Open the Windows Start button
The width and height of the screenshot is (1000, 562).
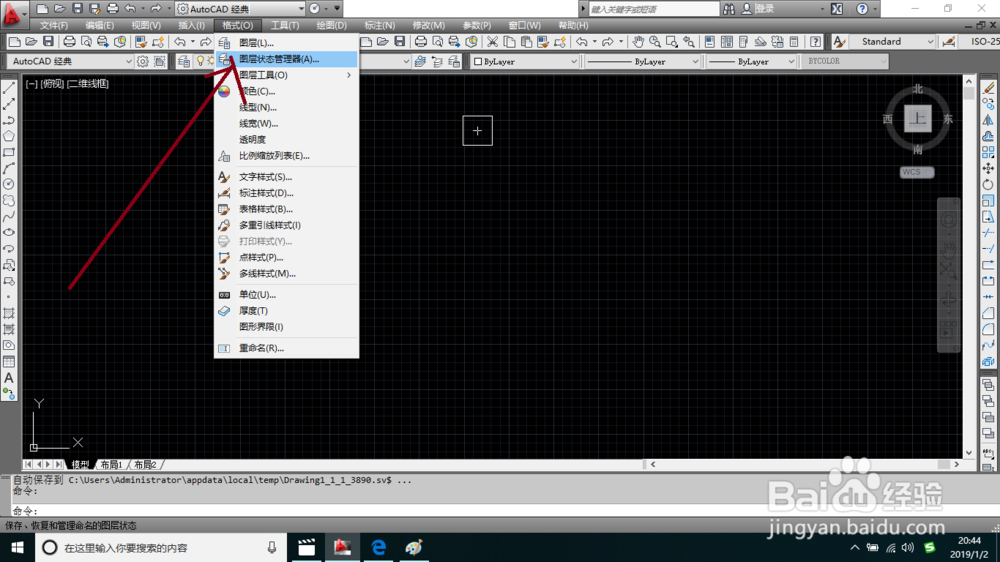(x=17, y=547)
